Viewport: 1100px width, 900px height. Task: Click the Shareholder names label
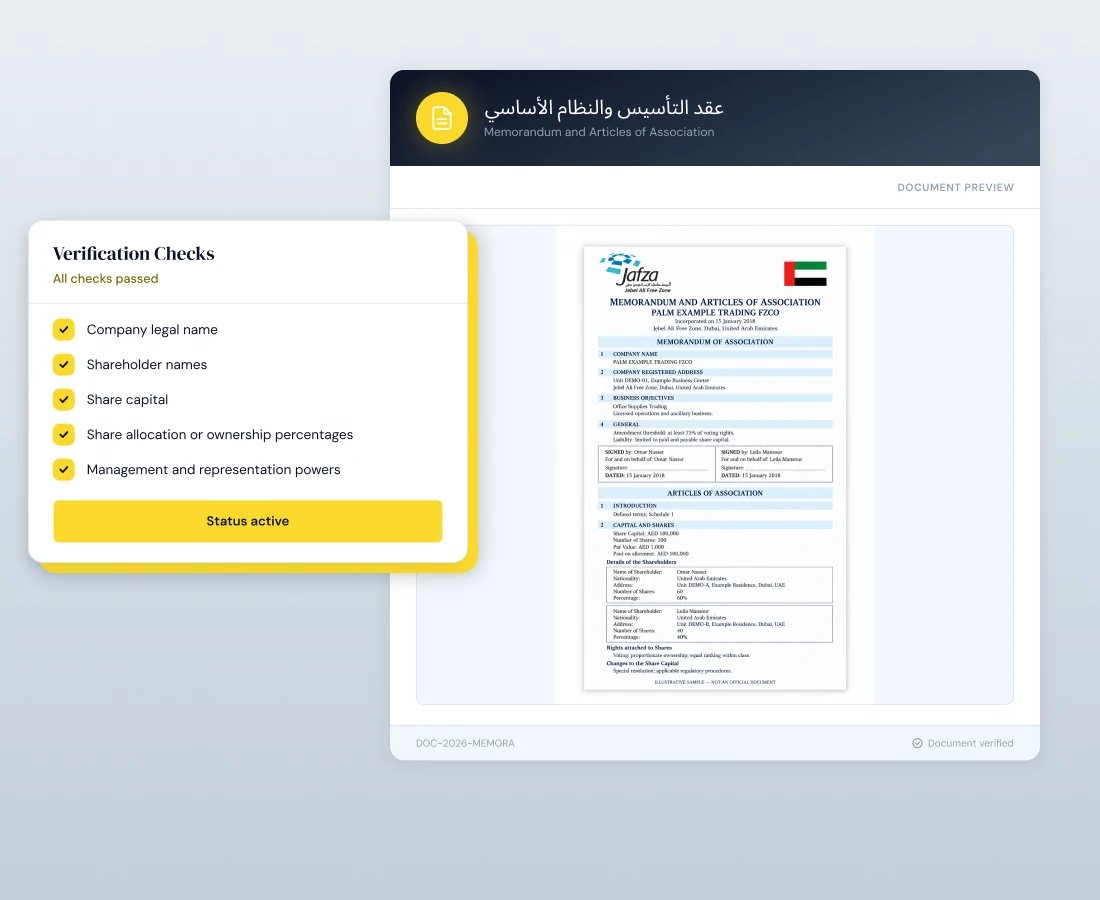147,364
